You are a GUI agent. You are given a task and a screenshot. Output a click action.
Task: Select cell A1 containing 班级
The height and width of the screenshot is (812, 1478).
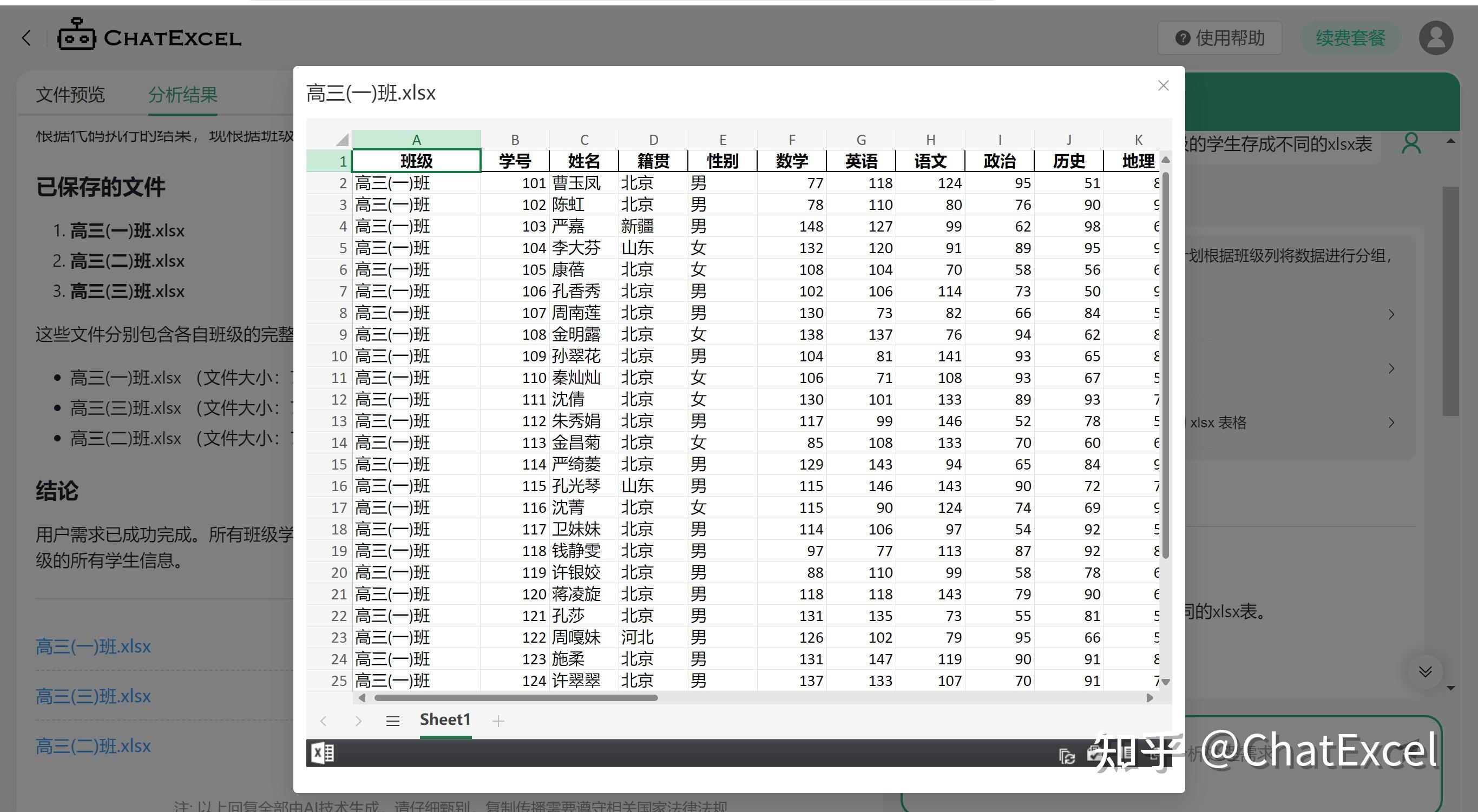[x=416, y=161]
